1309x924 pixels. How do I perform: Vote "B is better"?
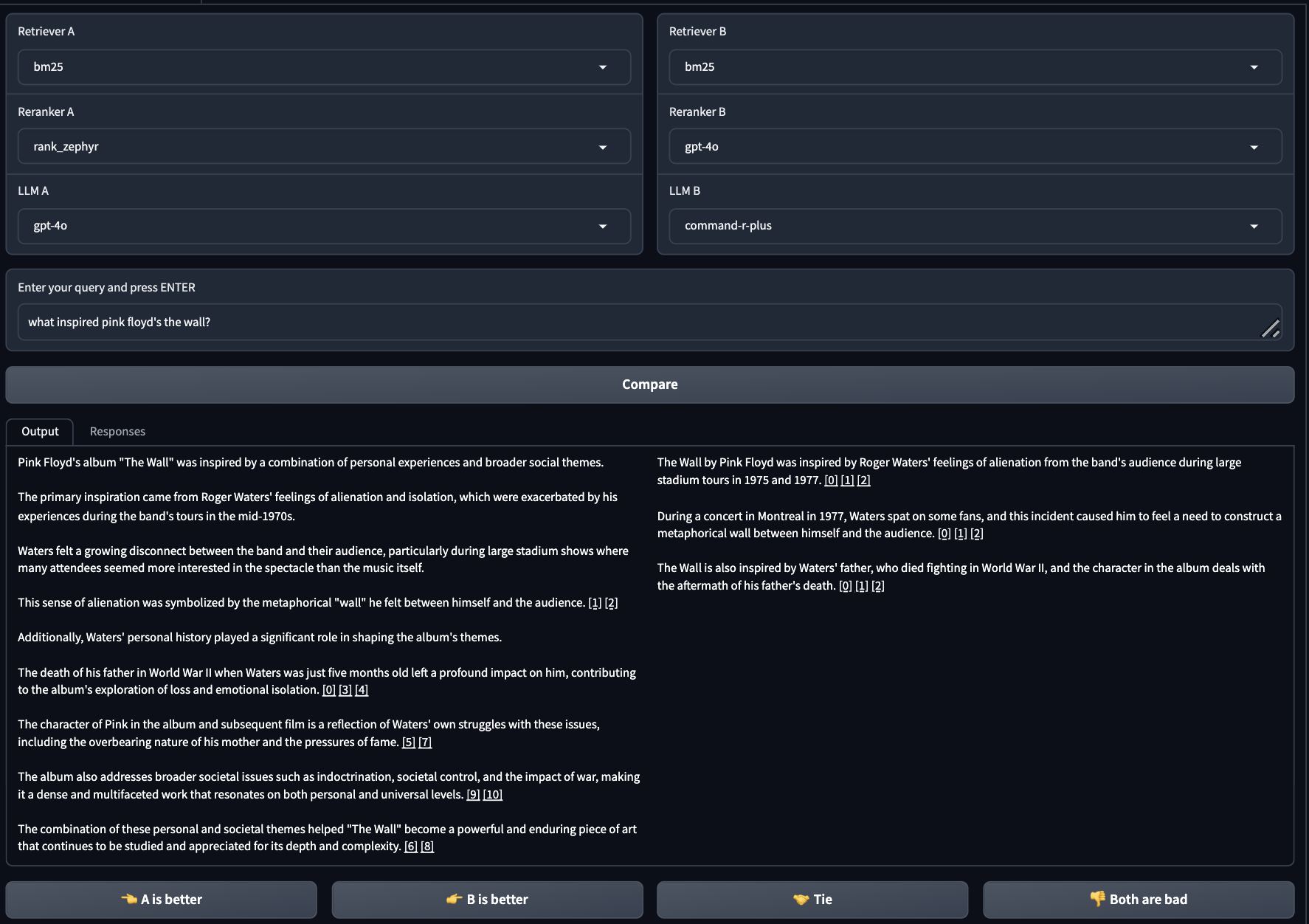487,900
